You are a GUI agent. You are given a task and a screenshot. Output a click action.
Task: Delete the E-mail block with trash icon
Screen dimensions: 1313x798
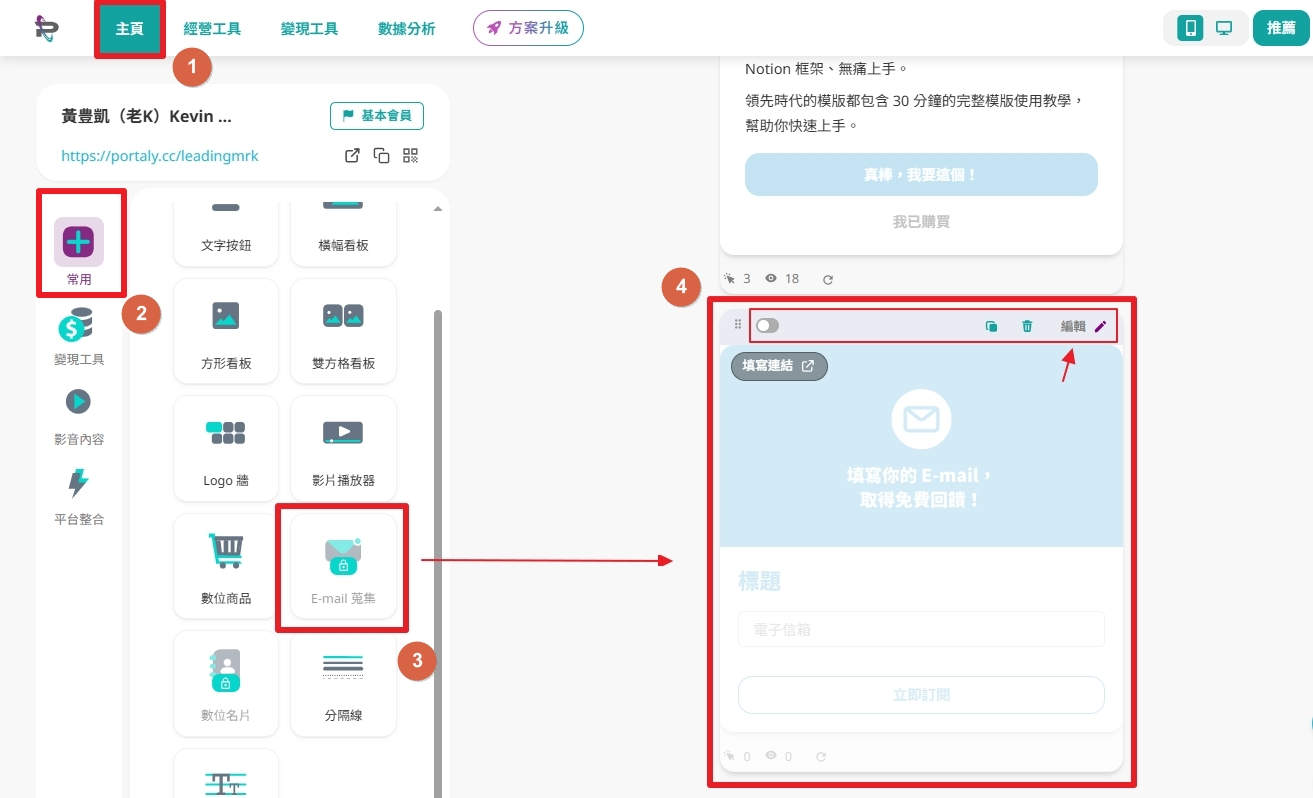point(1027,326)
